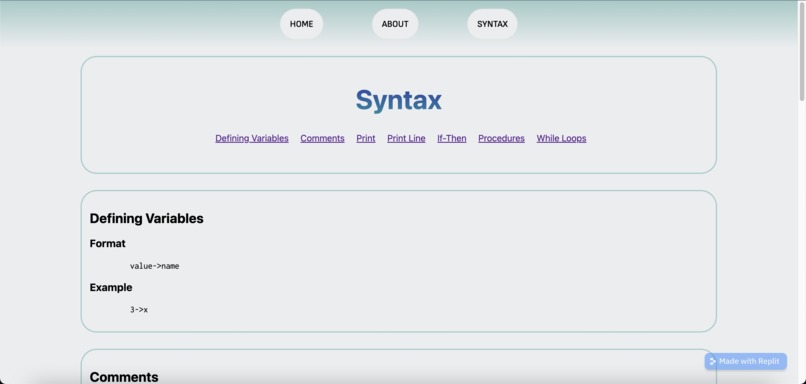Click the code text value->name
This screenshot has height=384, width=806.
pyautogui.click(x=155, y=266)
